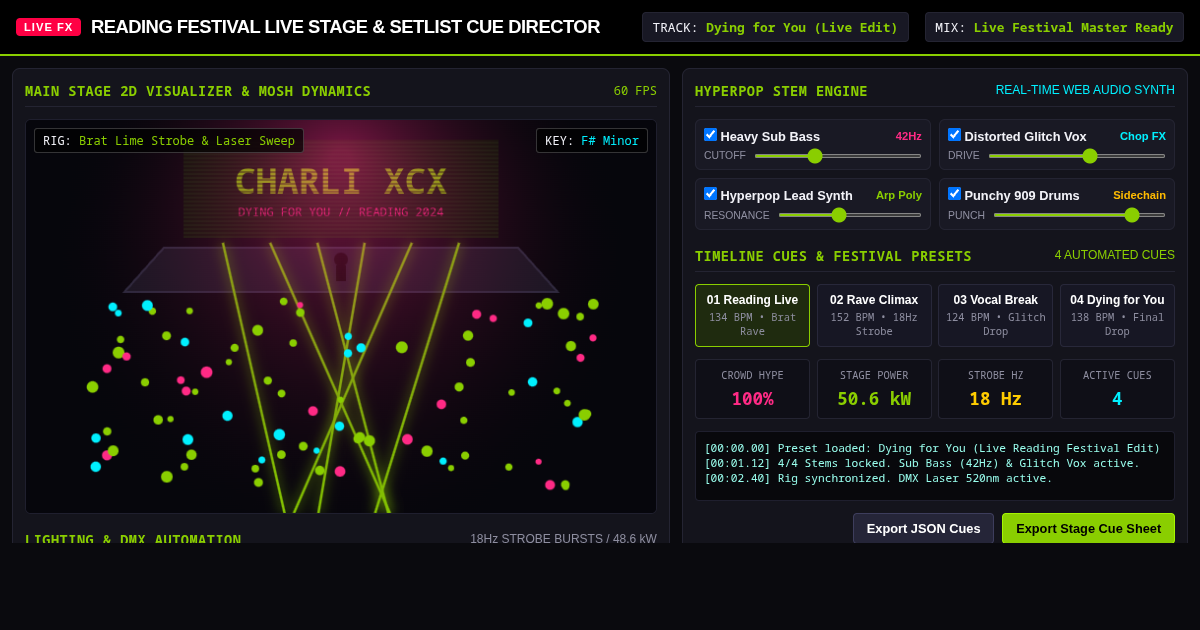Viewport: 1200px width, 630px height.
Task: Select the 01 Reading Live preset
Action: pyautogui.click(x=752, y=315)
